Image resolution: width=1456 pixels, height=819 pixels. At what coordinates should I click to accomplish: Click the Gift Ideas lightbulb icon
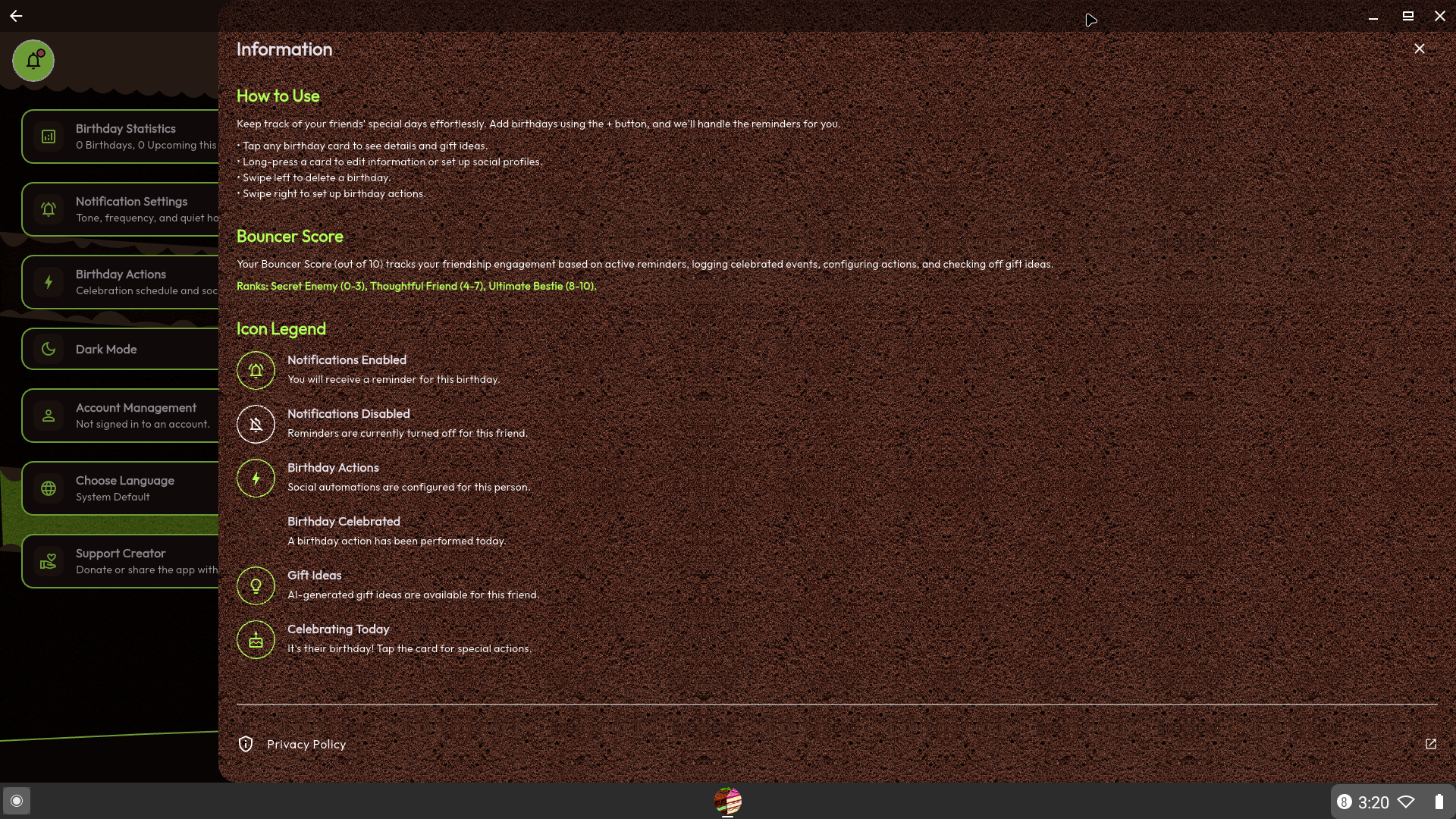pyautogui.click(x=256, y=585)
